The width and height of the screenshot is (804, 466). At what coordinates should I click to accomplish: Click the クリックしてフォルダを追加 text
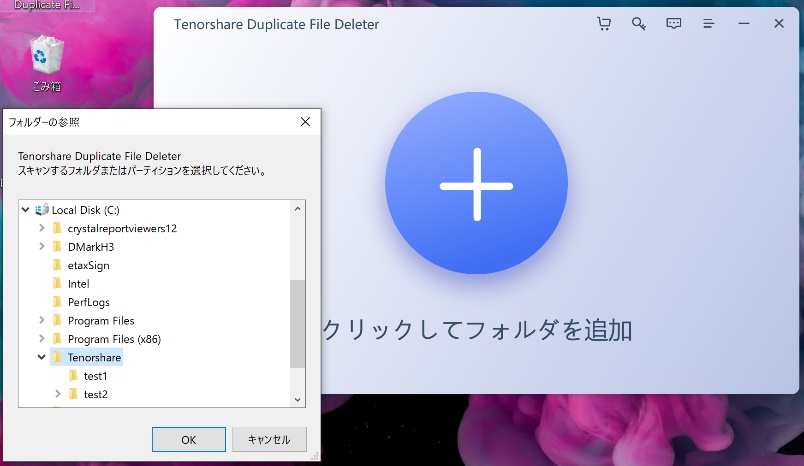(x=477, y=330)
